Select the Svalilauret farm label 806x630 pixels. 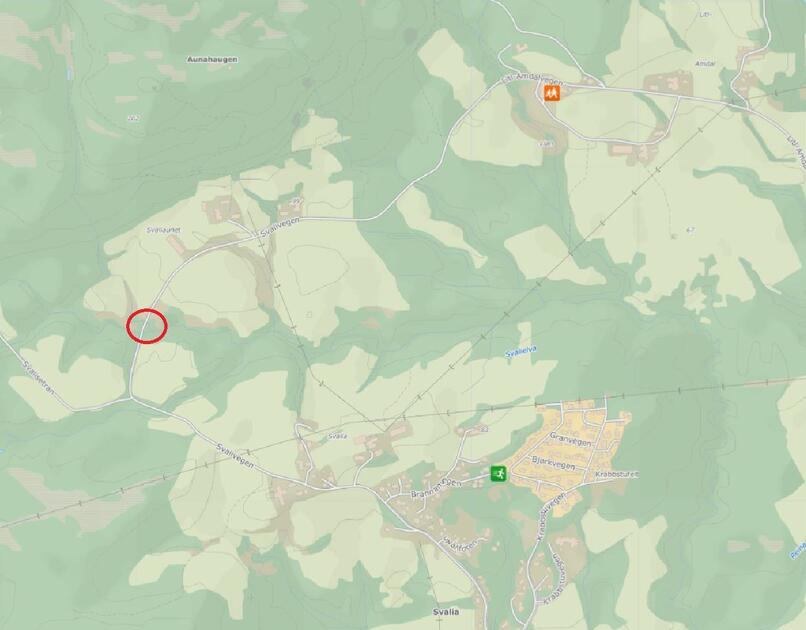pyautogui.click(x=163, y=230)
